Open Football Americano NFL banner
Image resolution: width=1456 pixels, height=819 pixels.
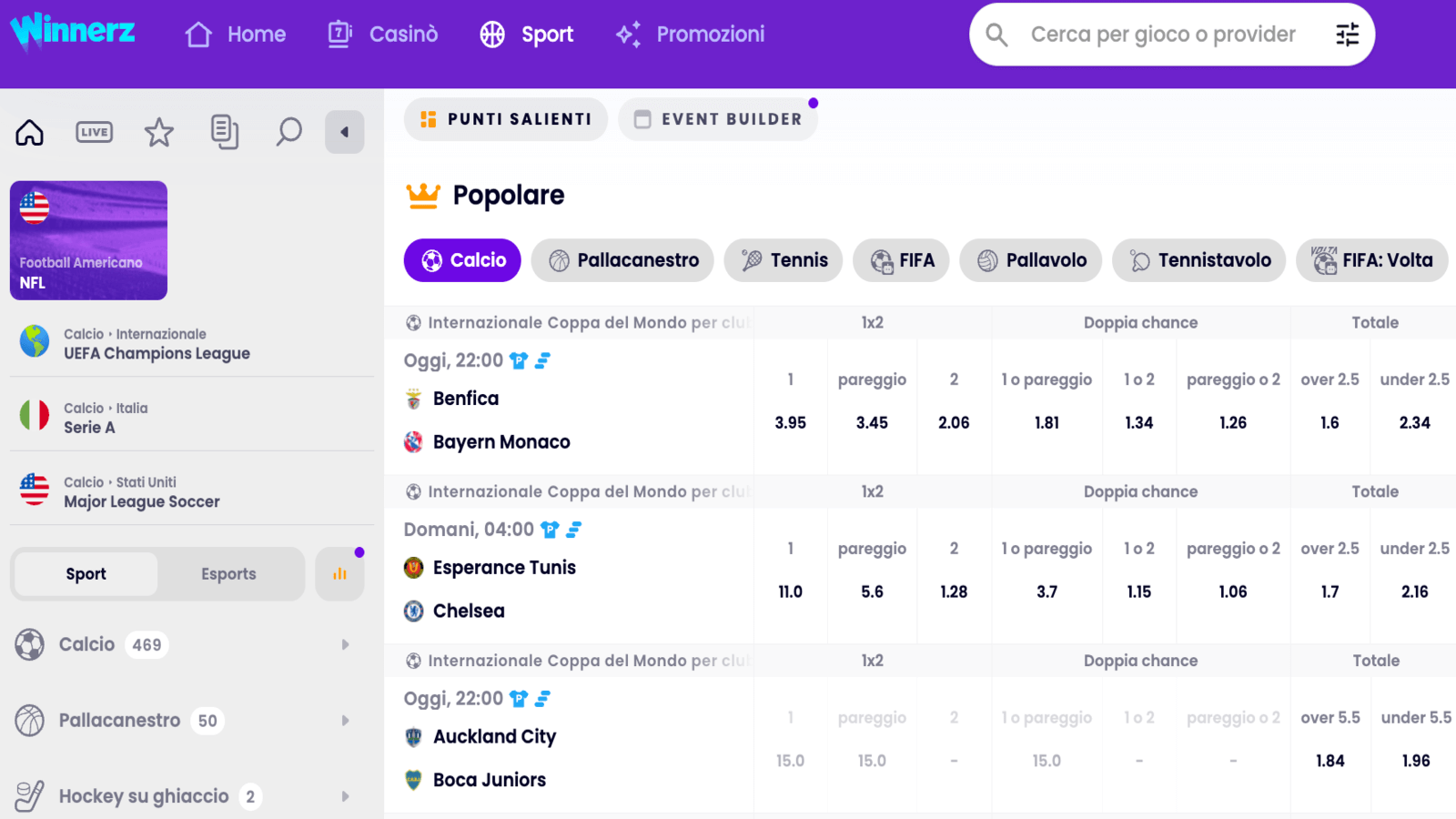pos(88,240)
